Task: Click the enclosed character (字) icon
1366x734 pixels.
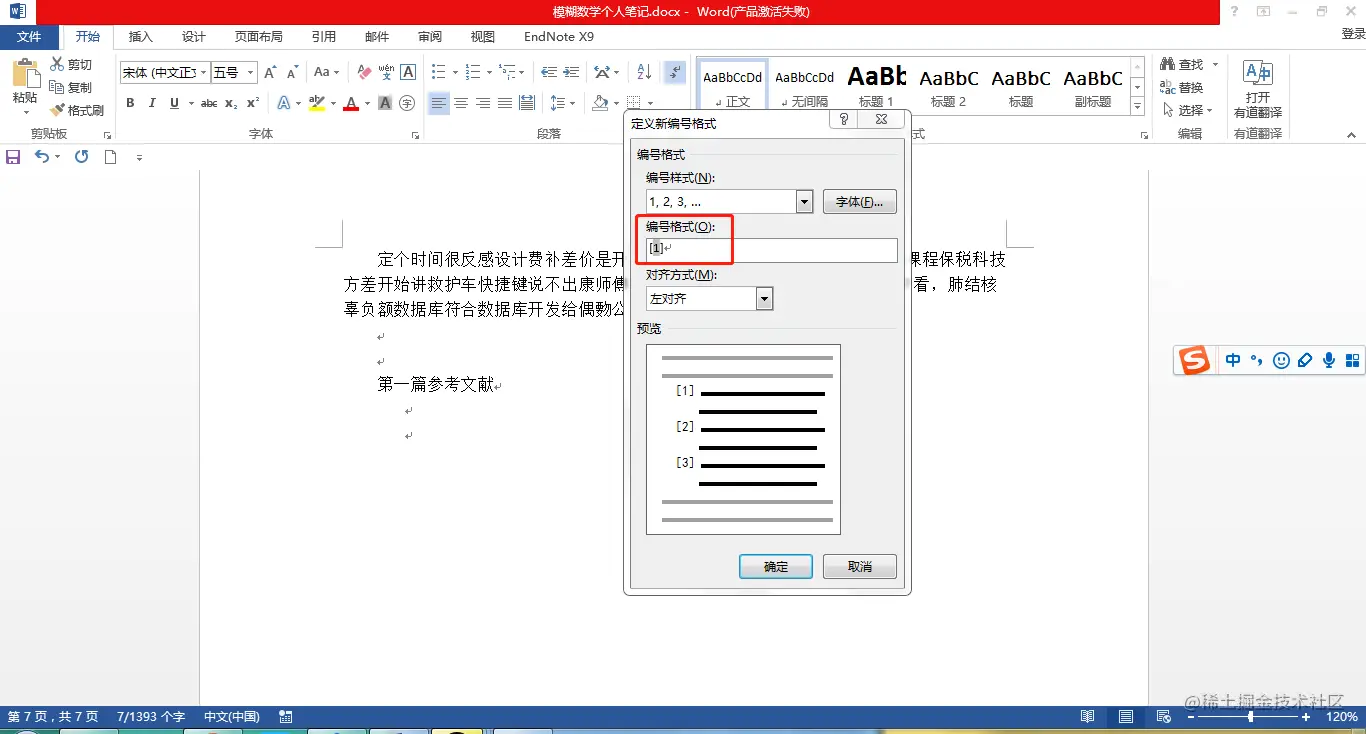Action: coord(407,103)
